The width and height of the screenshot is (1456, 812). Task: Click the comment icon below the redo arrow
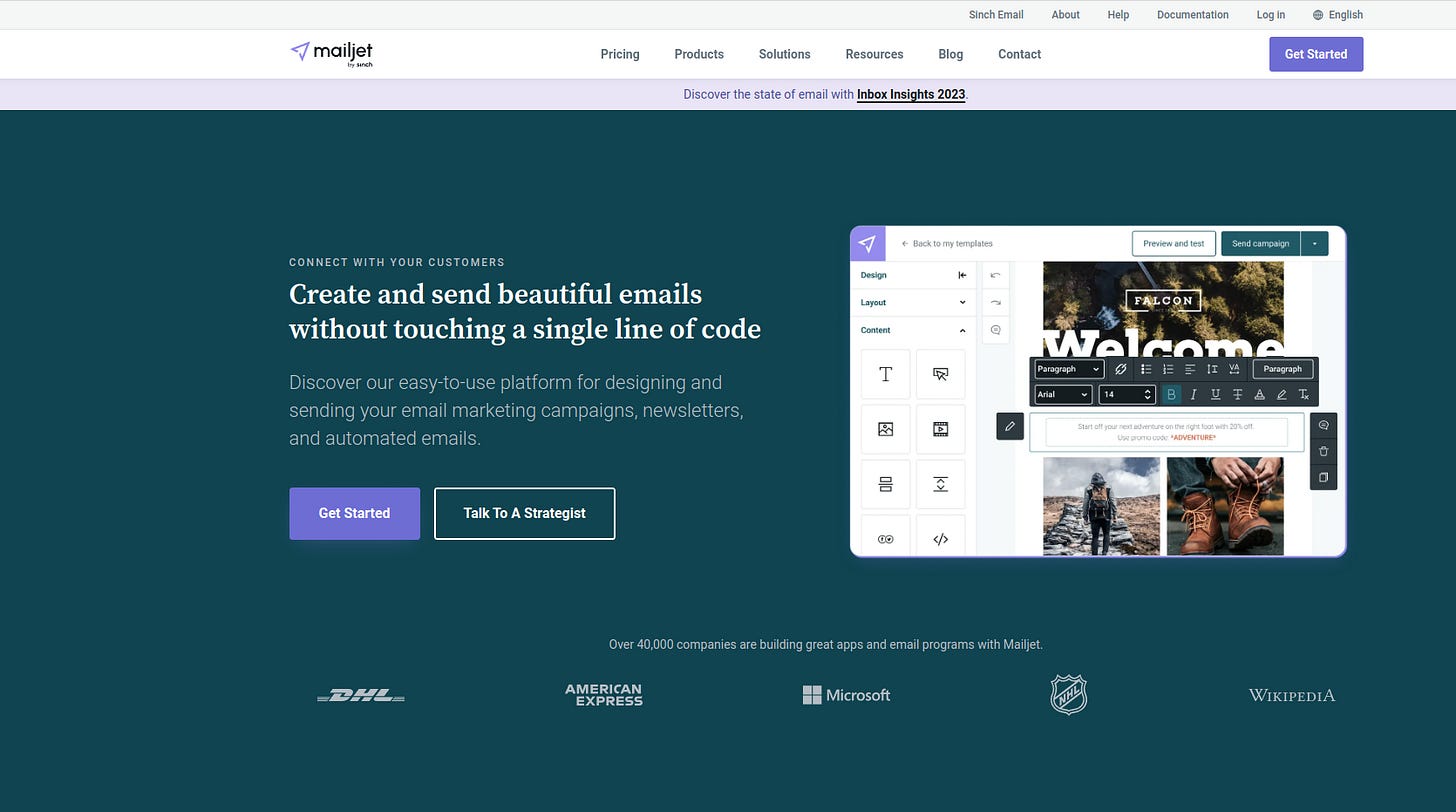(995, 330)
